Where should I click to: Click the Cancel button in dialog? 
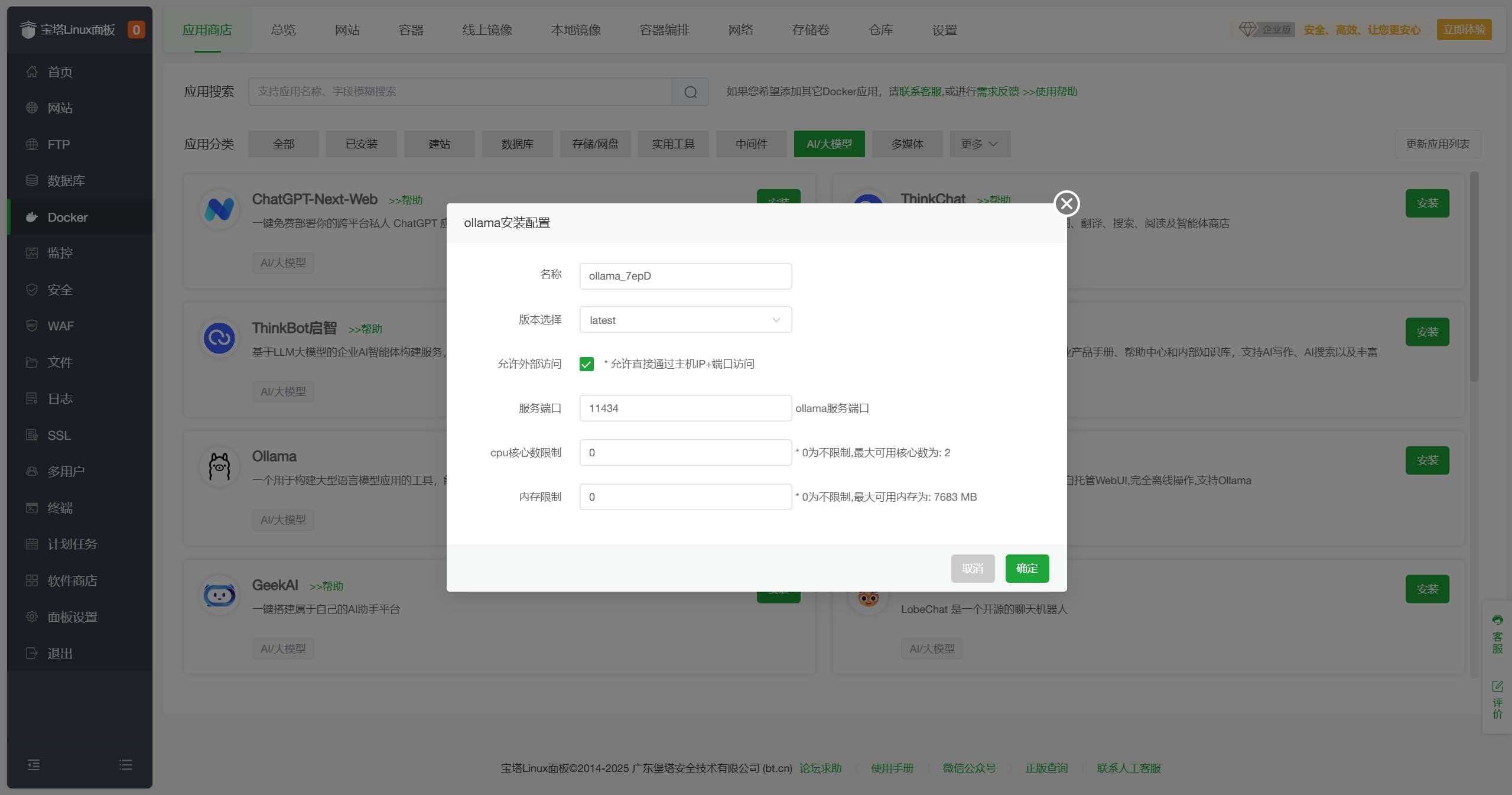(x=973, y=569)
